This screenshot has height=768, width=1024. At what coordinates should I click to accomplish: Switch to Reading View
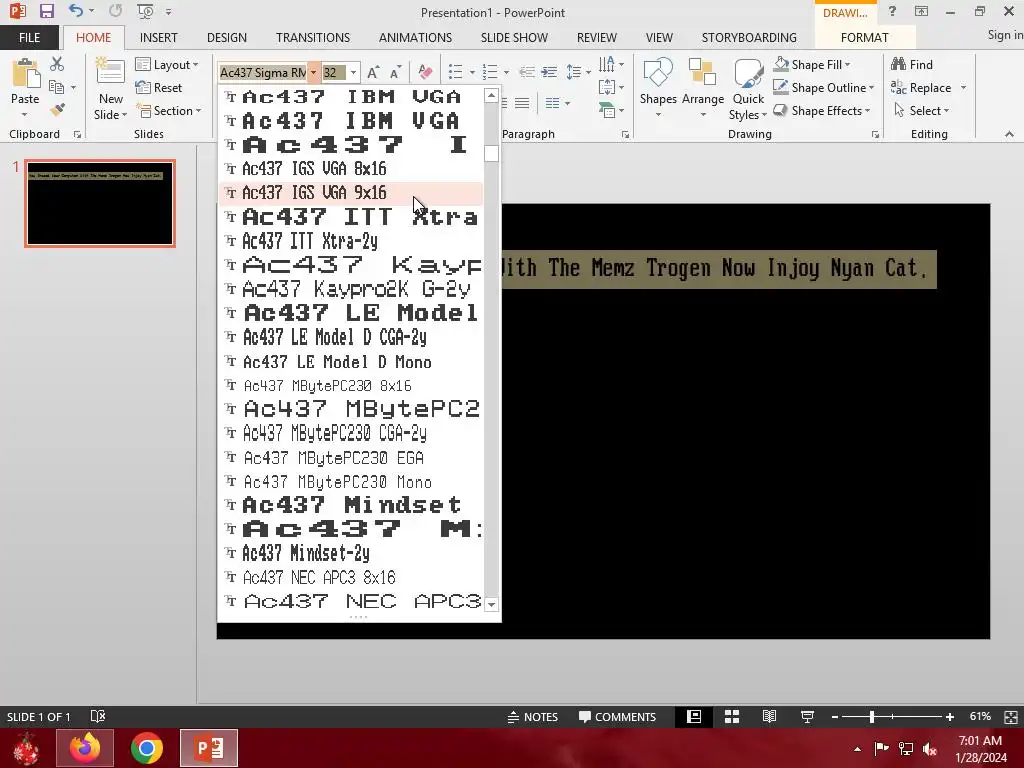coord(769,716)
